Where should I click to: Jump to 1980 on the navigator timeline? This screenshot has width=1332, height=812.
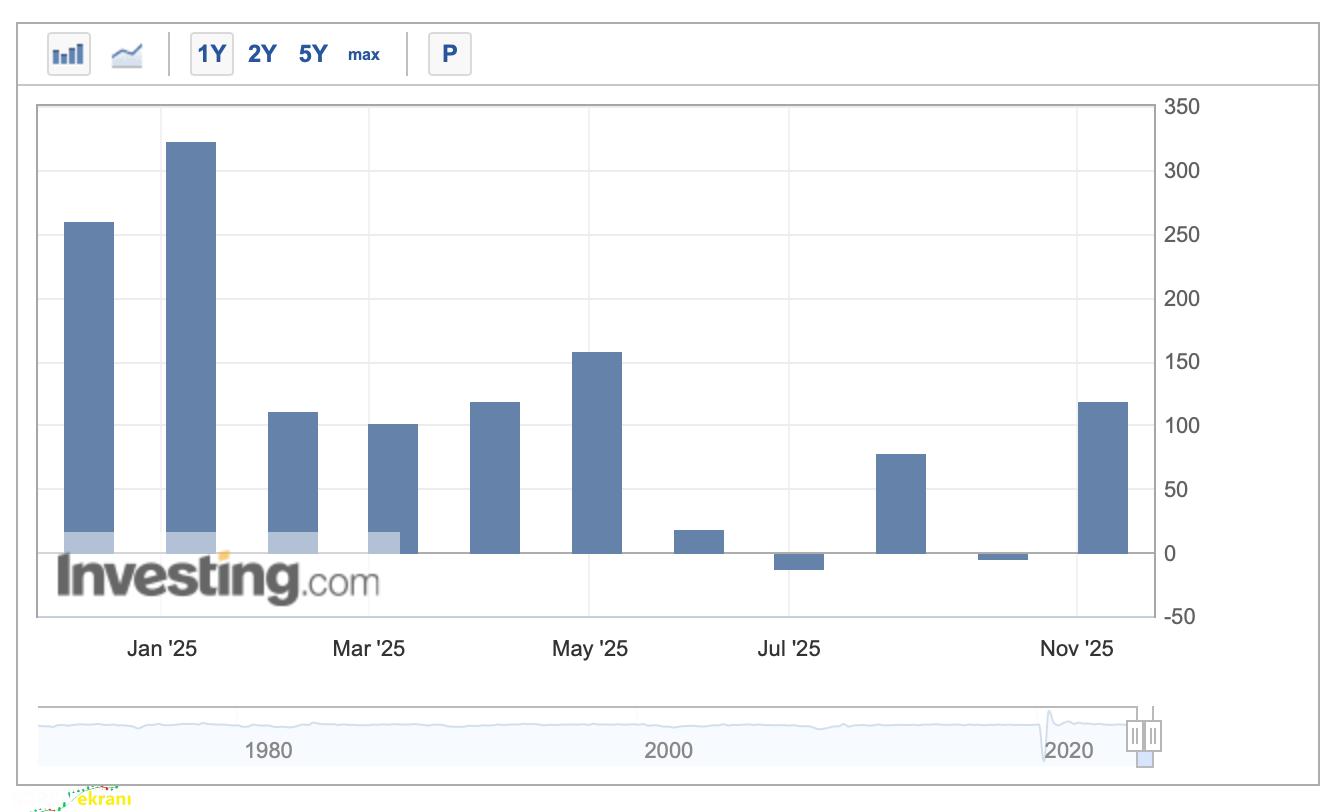268,749
